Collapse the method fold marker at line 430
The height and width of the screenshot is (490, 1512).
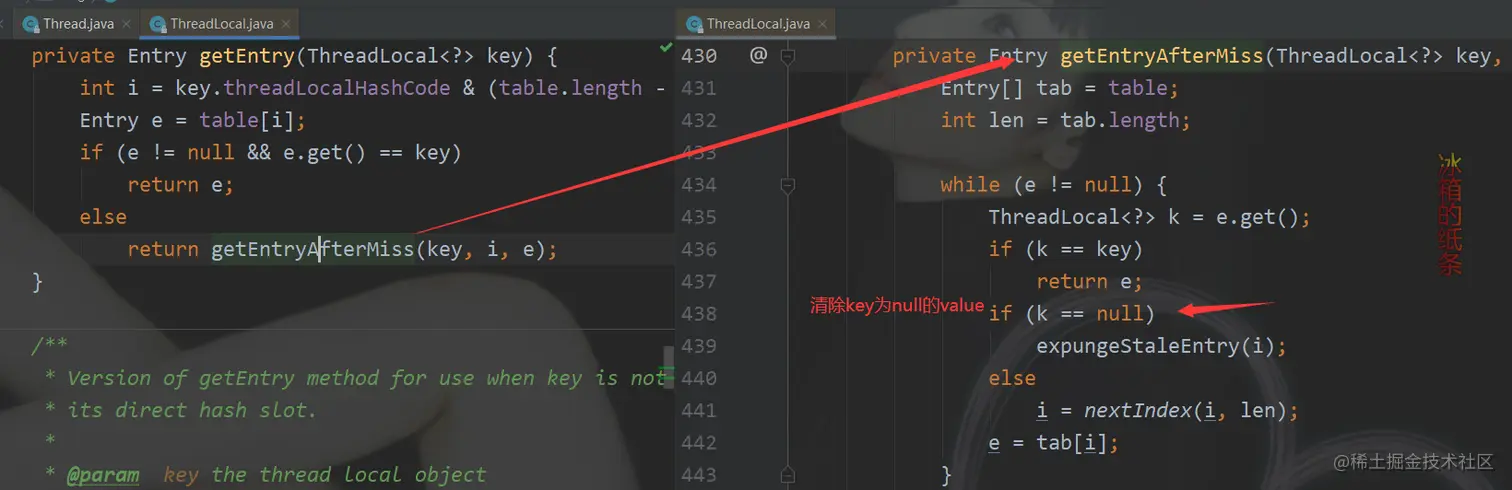[x=787, y=57]
